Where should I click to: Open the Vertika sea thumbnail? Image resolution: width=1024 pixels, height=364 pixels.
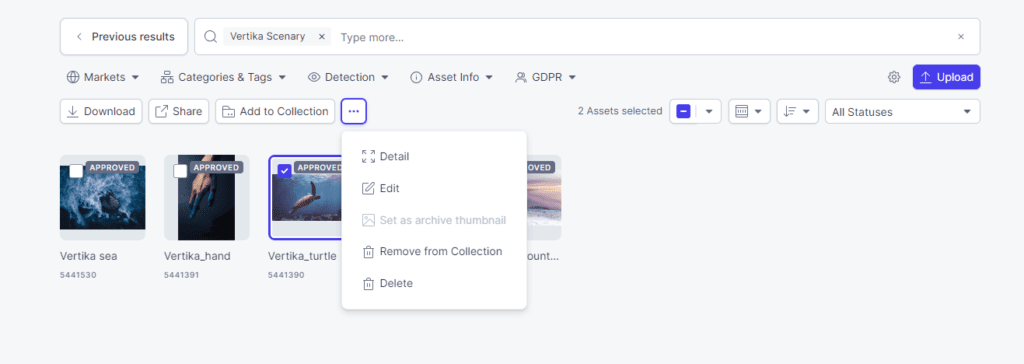click(x=103, y=197)
